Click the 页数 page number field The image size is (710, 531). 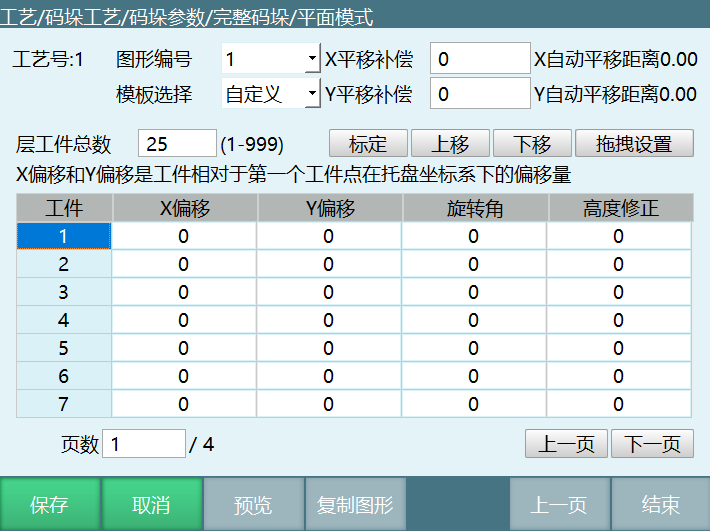pos(144,444)
